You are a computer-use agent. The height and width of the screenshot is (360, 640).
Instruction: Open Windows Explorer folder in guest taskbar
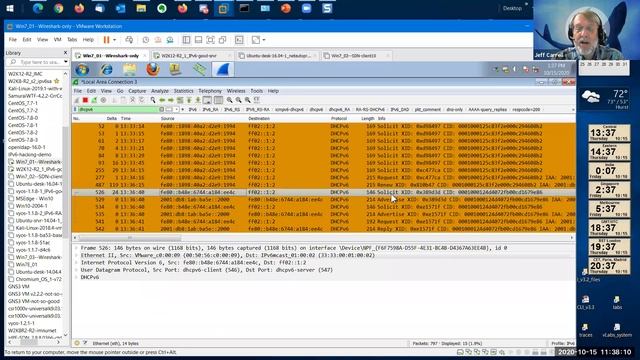tap(130, 69)
